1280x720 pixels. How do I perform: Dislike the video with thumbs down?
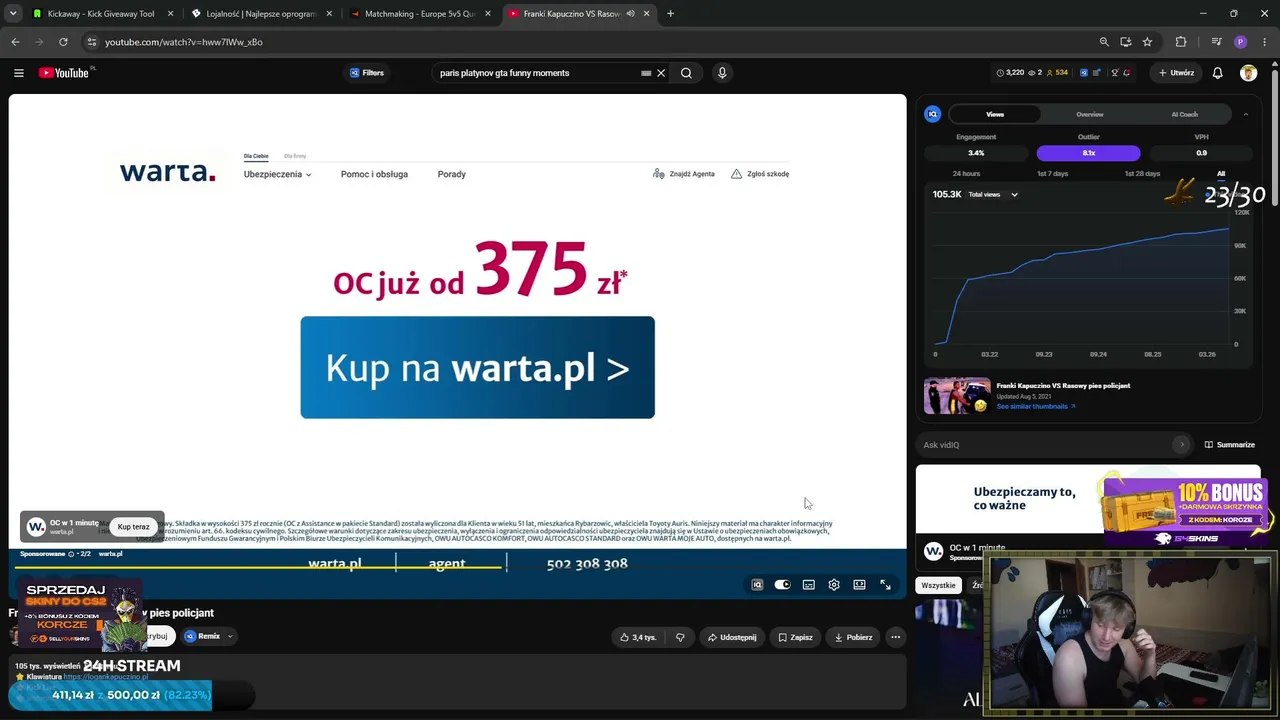point(680,637)
